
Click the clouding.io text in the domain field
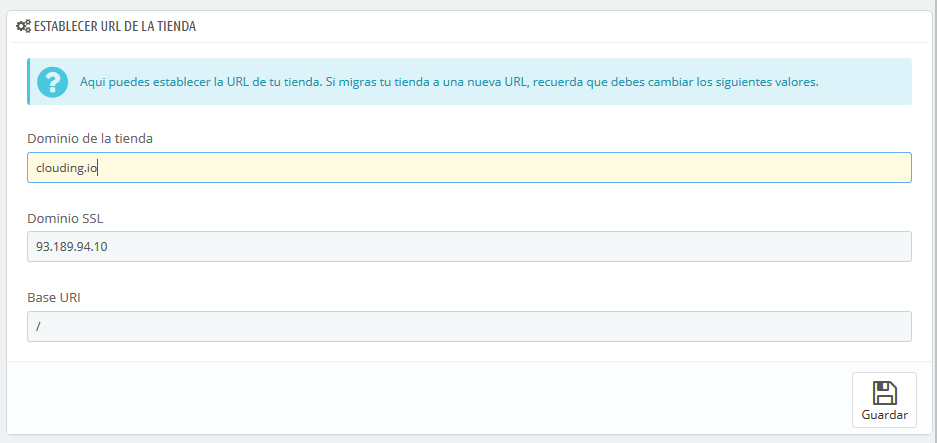tap(67, 168)
